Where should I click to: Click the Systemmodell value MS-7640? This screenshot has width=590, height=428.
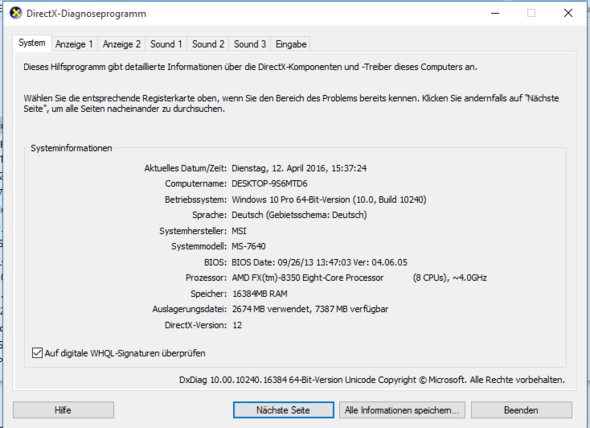point(249,246)
